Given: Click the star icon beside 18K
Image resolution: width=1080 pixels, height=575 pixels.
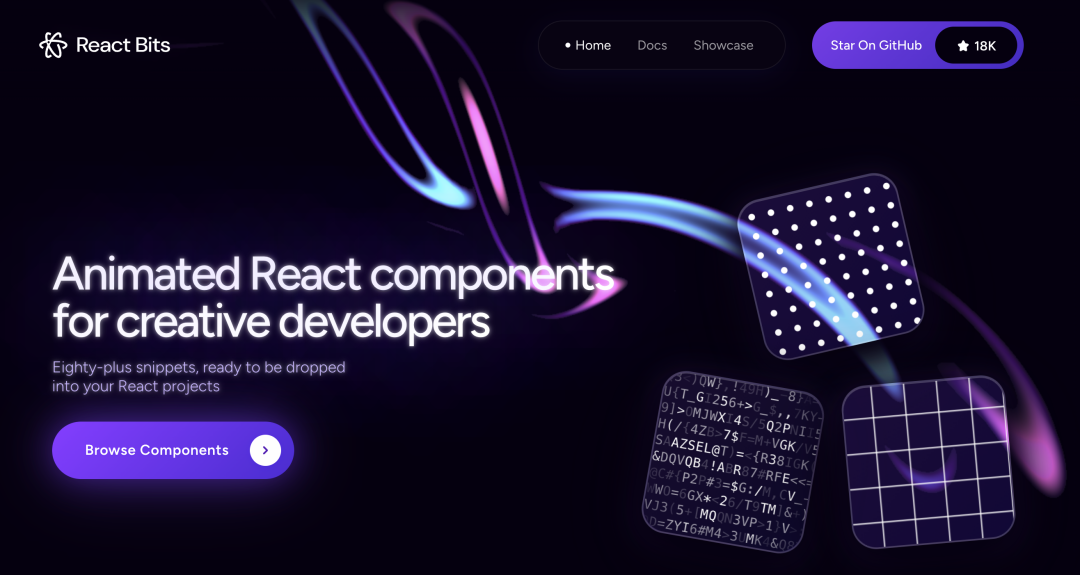Looking at the screenshot, I should [963, 46].
